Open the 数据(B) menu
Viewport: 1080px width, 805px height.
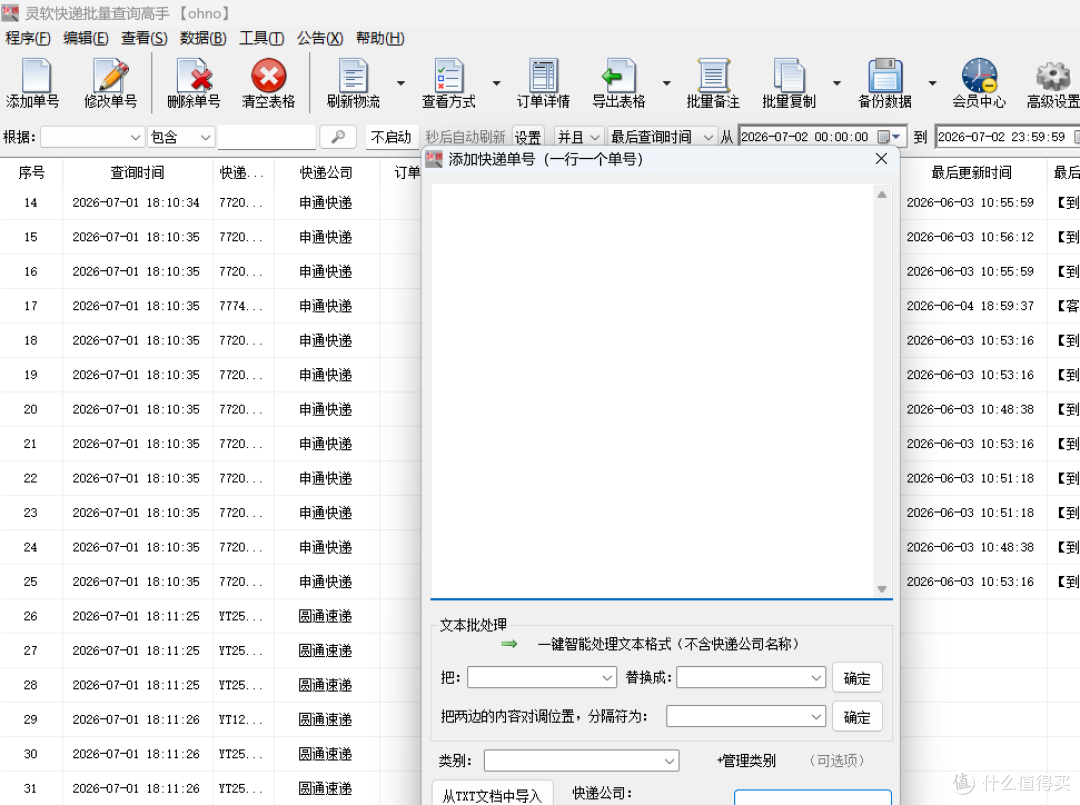coord(203,39)
